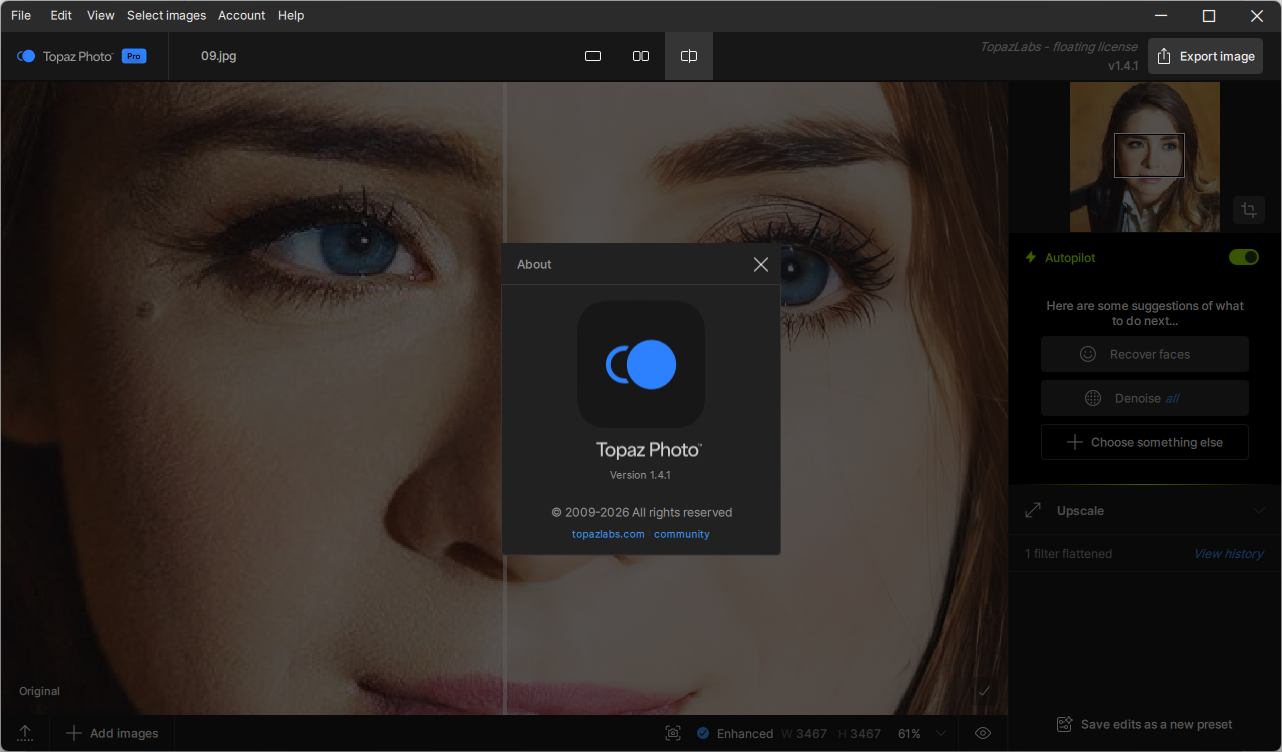Open the Help menu
1282x752 pixels.
point(291,15)
